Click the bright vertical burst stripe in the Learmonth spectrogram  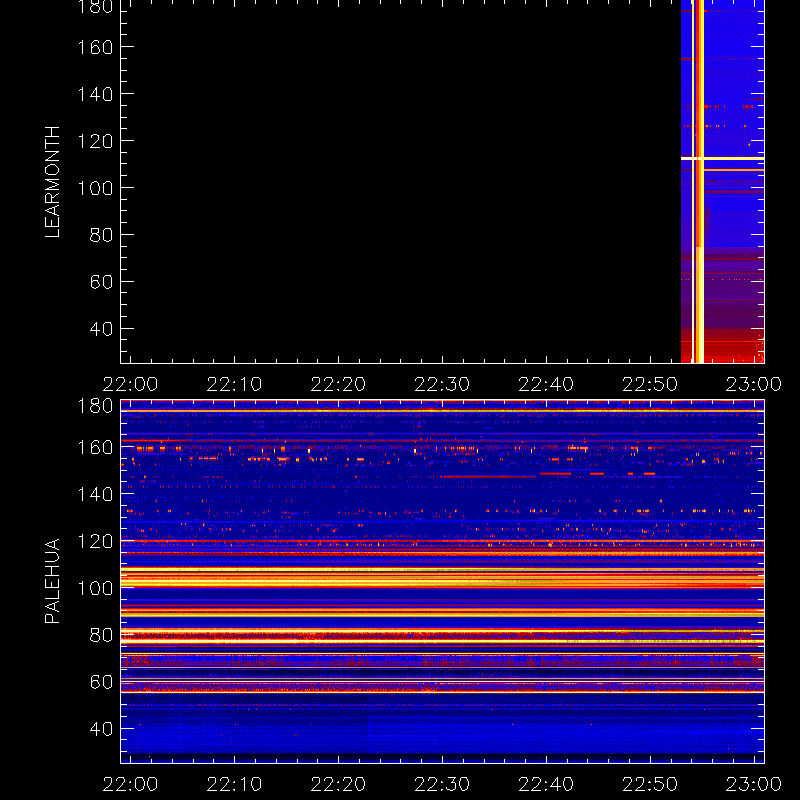click(698, 182)
